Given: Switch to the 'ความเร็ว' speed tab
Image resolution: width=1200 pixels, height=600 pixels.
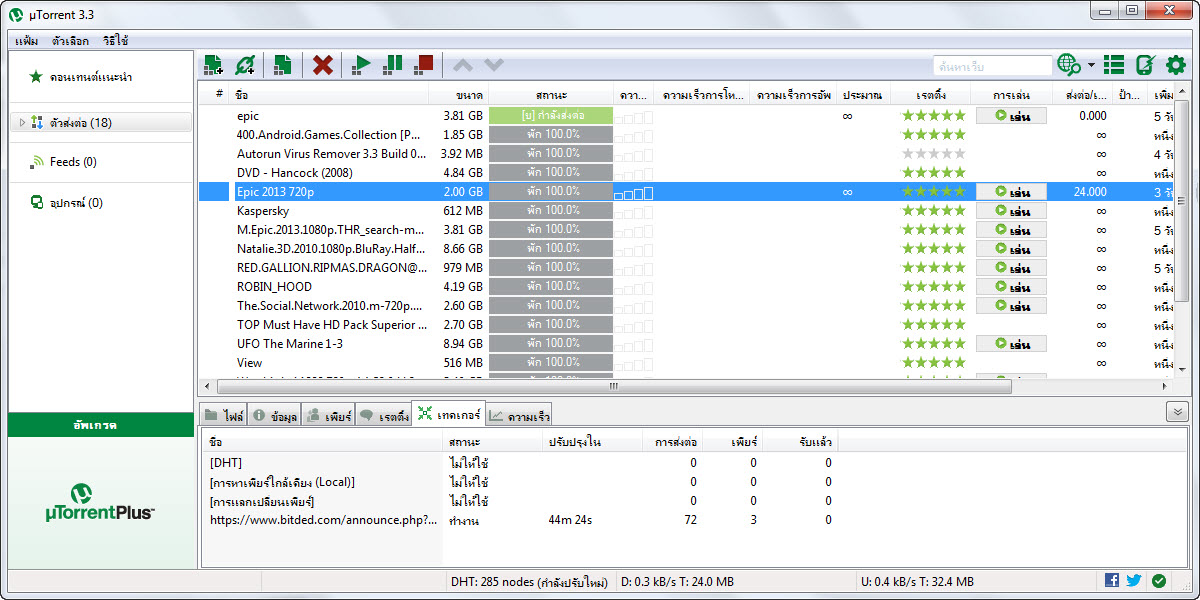Looking at the screenshot, I should coord(518,415).
